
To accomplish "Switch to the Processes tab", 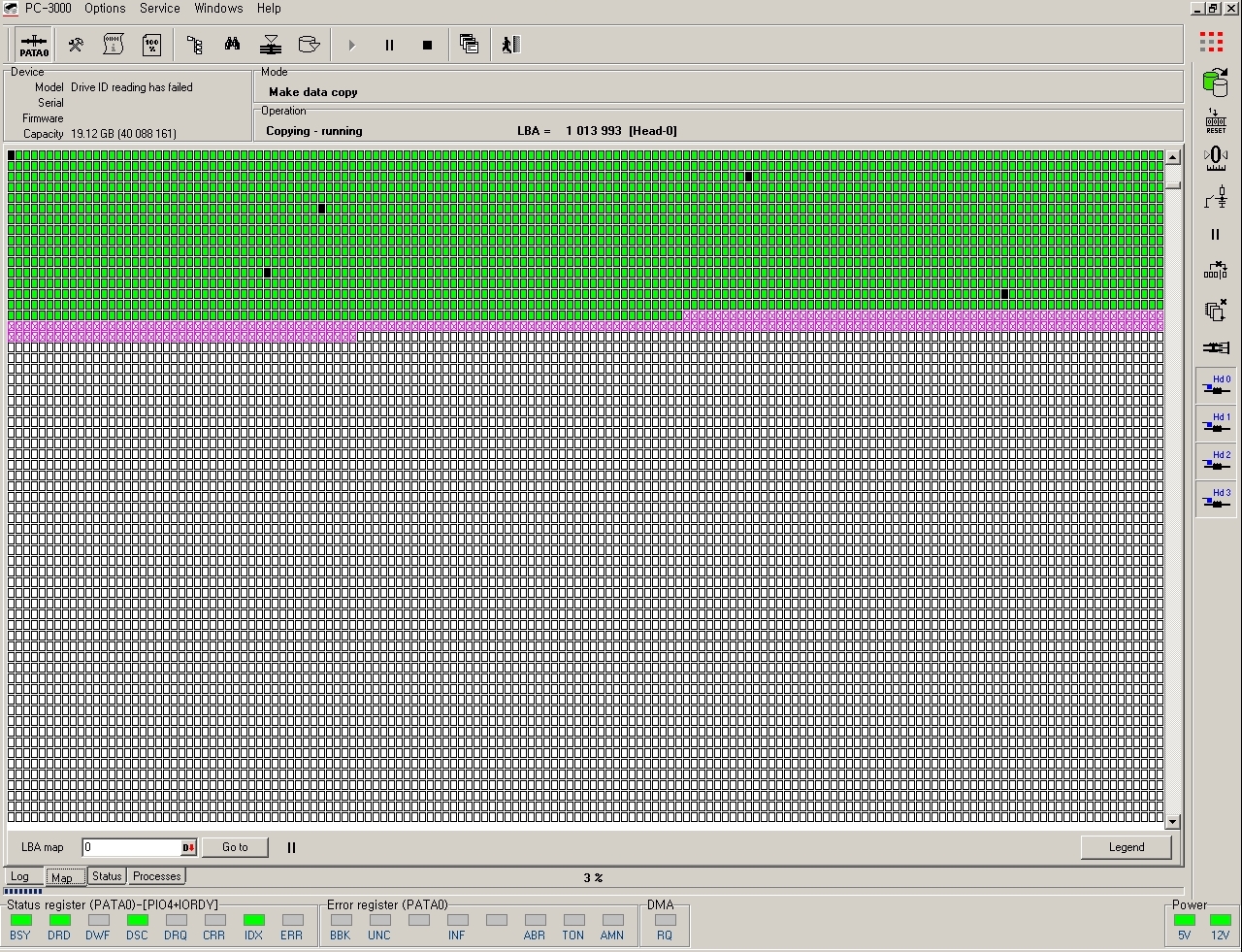I will click(156, 876).
